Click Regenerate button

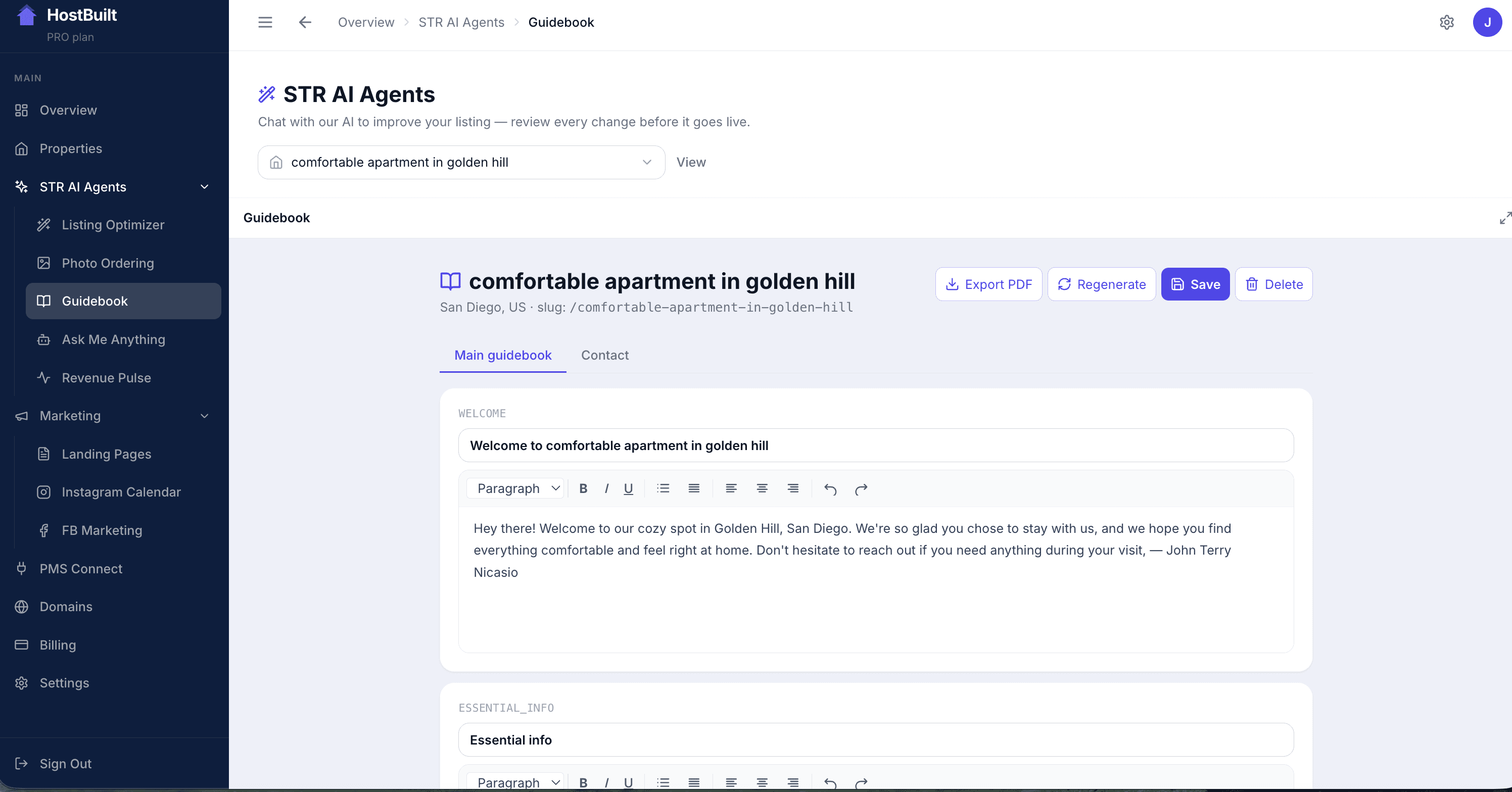tap(1102, 284)
